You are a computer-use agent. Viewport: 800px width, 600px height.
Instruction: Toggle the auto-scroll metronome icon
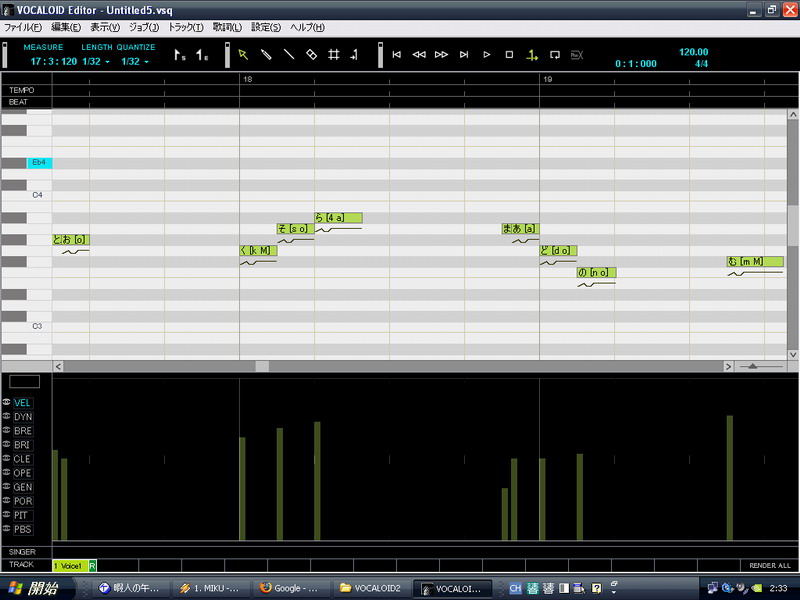coord(532,55)
